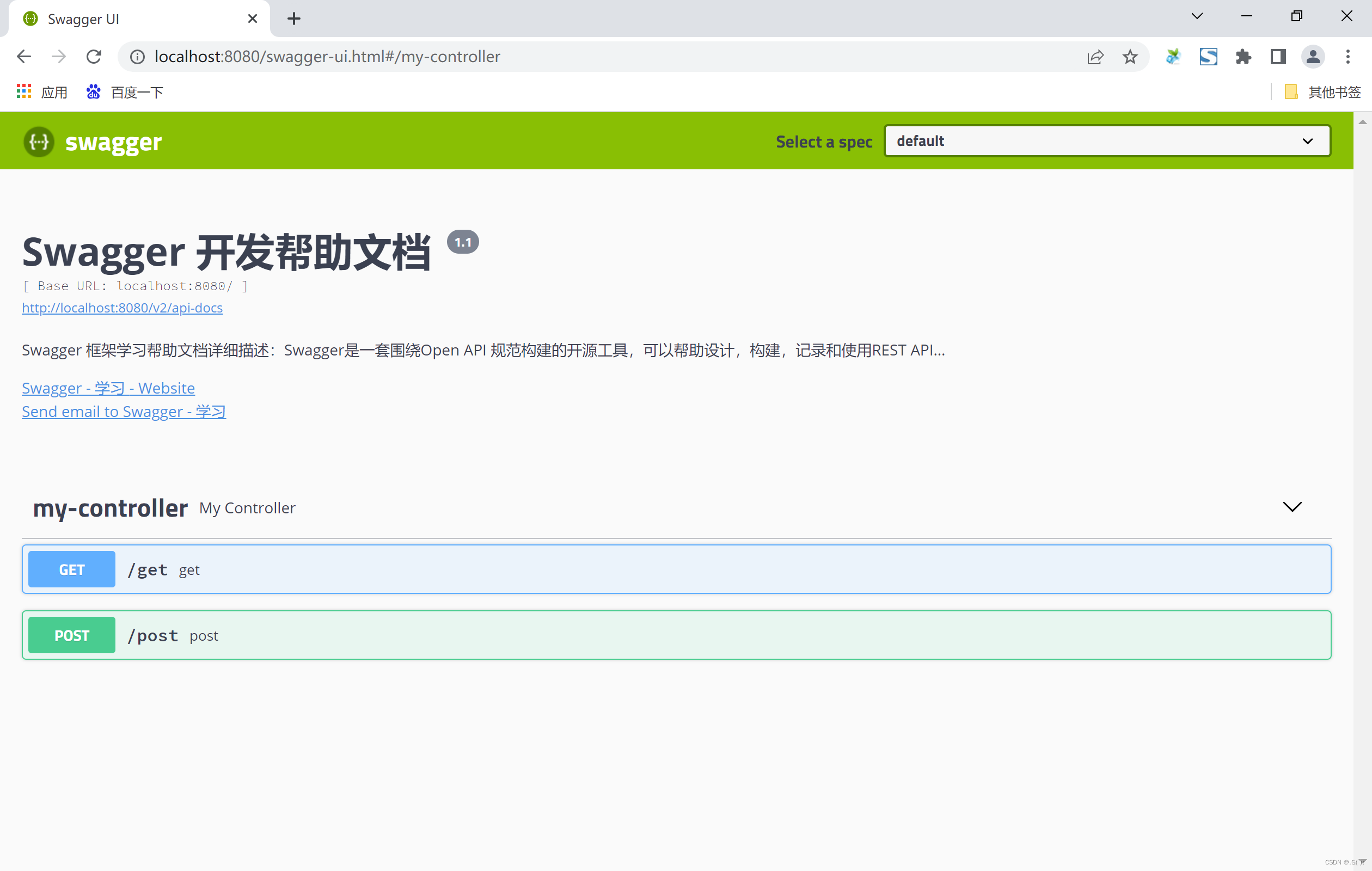Screen dimensions: 1372x871
Task: Open the v2/api-docs link
Action: tap(122, 308)
